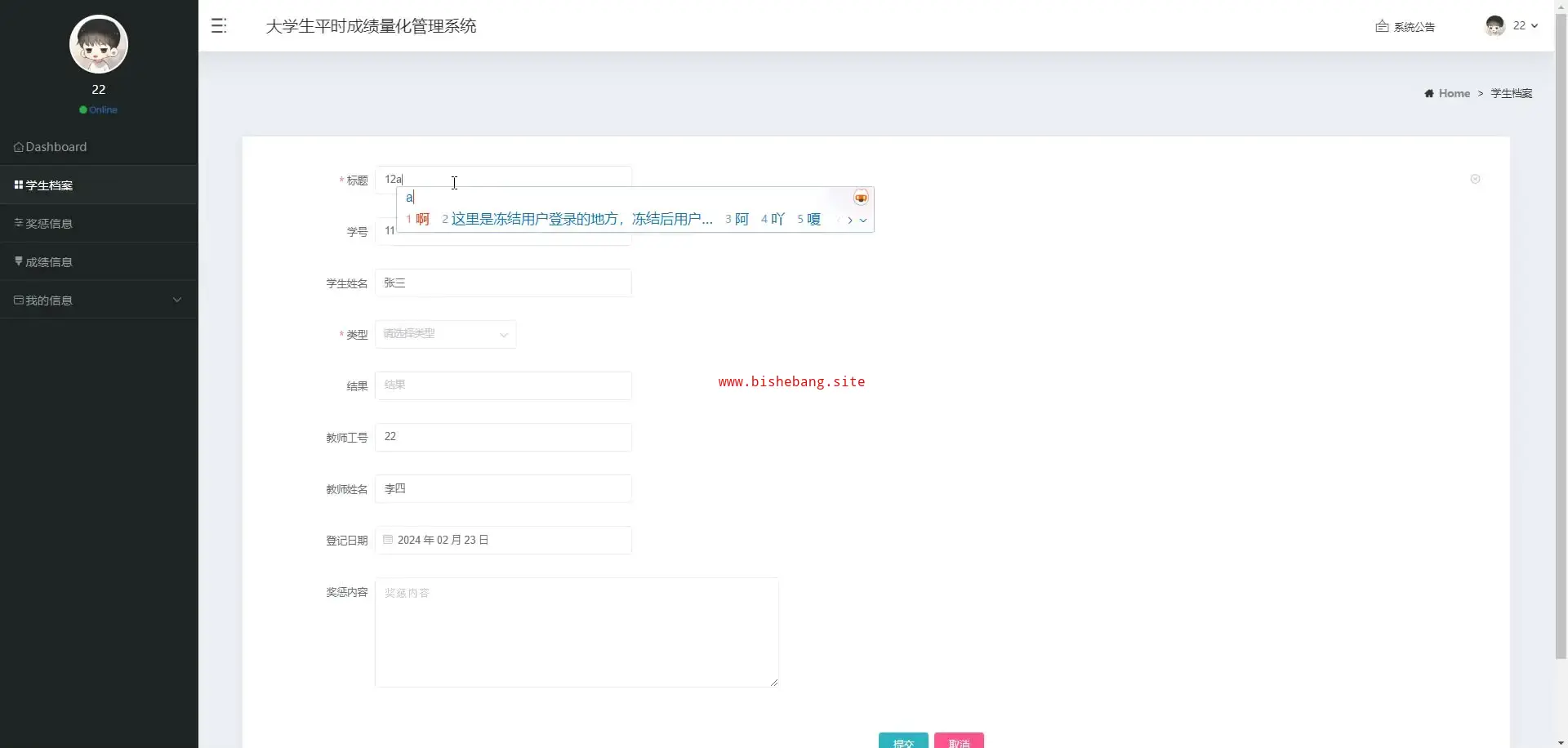
Task: Click the Dashboard home icon in sidebar
Action: point(19,147)
